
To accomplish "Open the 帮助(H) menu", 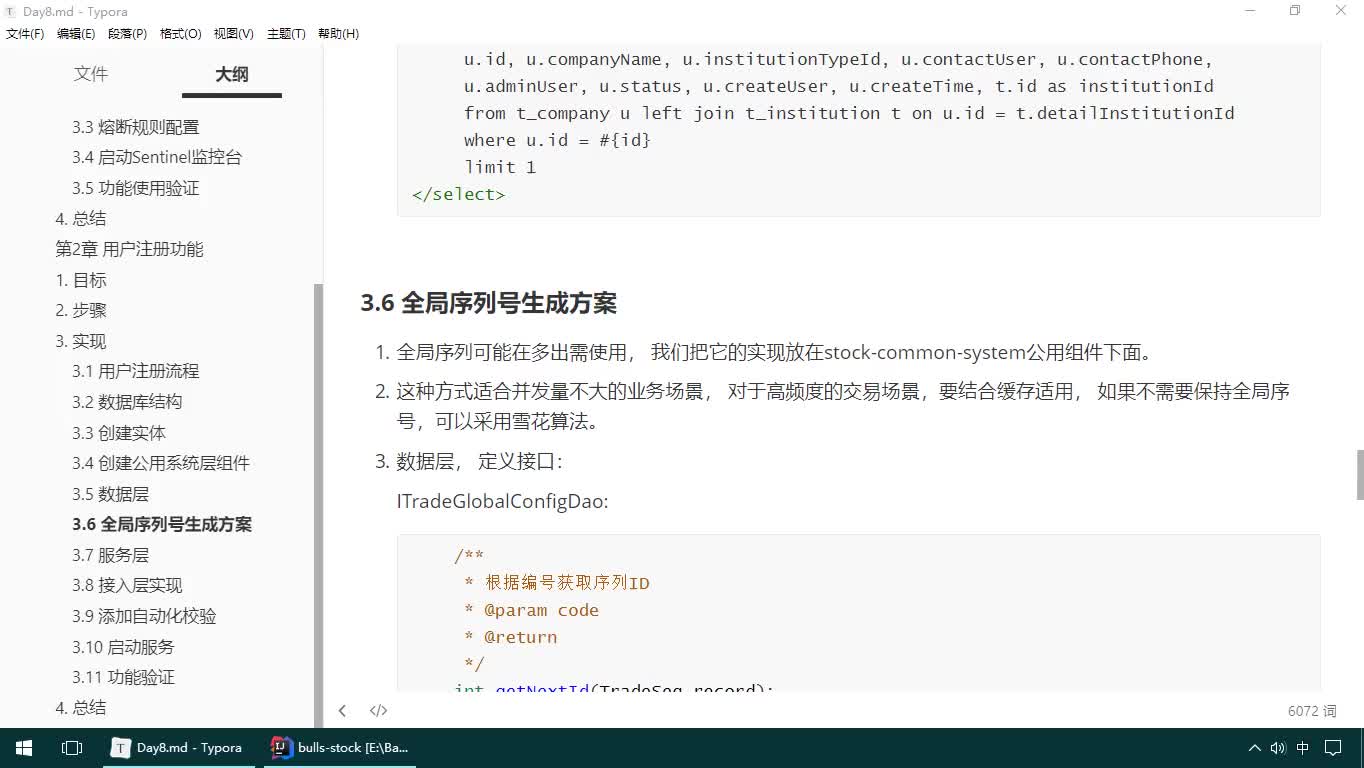I will [x=338, y=33].
